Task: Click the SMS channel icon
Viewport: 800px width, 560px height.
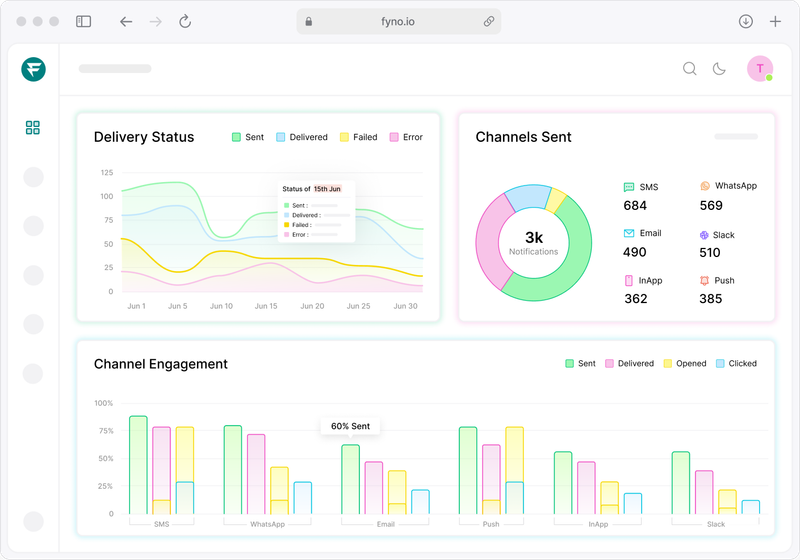Action: (629, 187)
